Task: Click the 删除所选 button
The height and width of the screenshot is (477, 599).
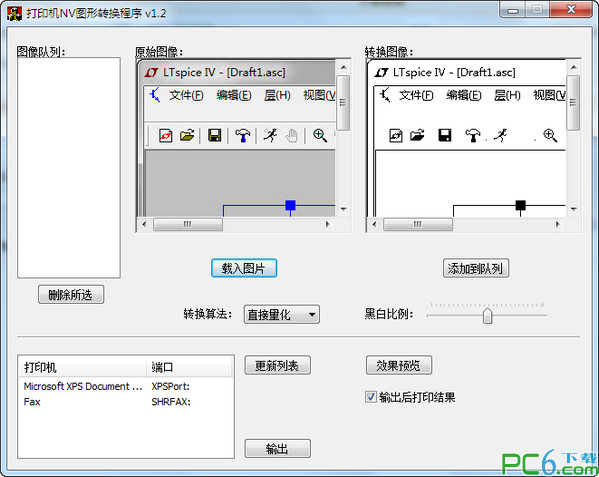Action: tap(71, 294)
